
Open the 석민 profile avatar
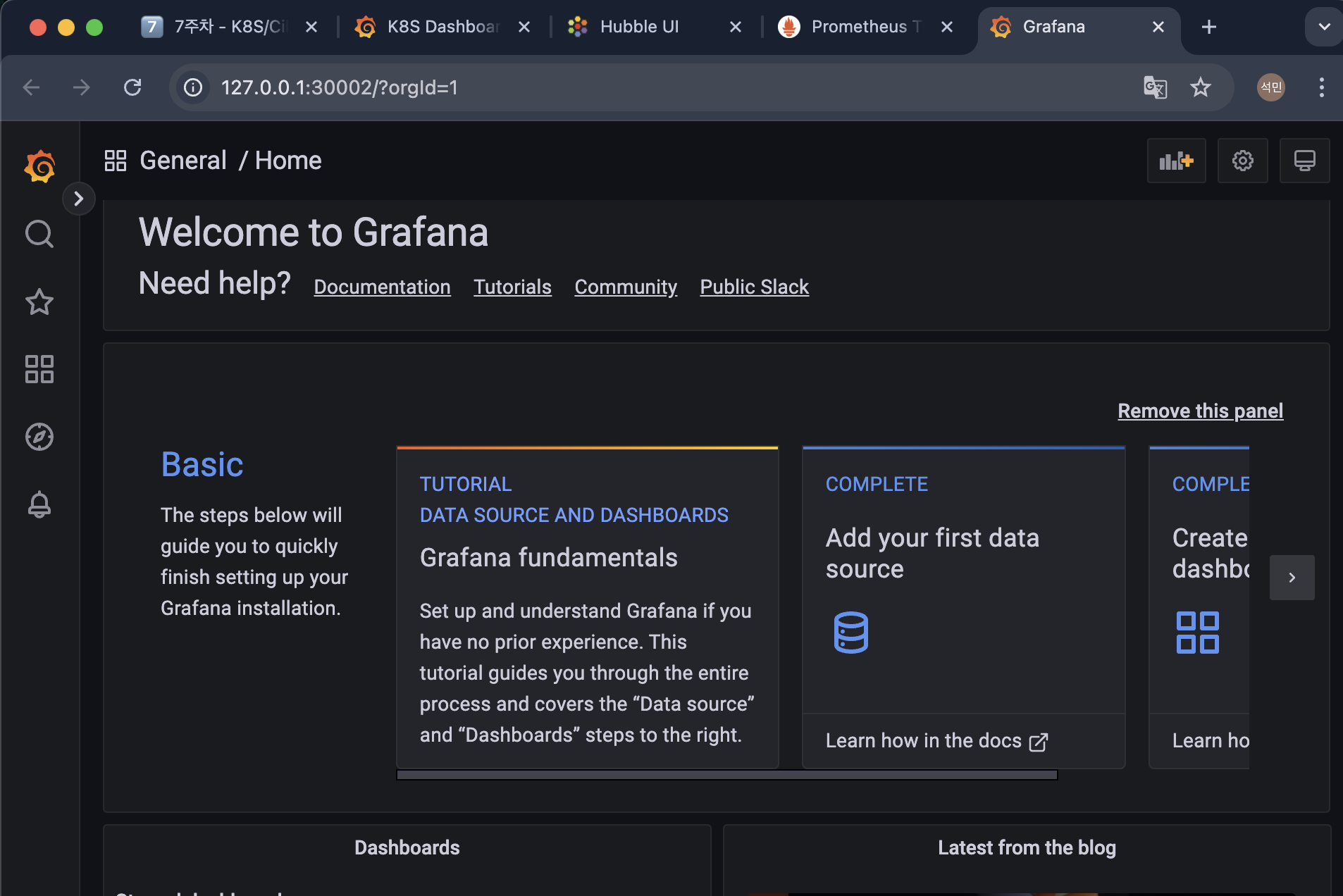coord(1271,87)
